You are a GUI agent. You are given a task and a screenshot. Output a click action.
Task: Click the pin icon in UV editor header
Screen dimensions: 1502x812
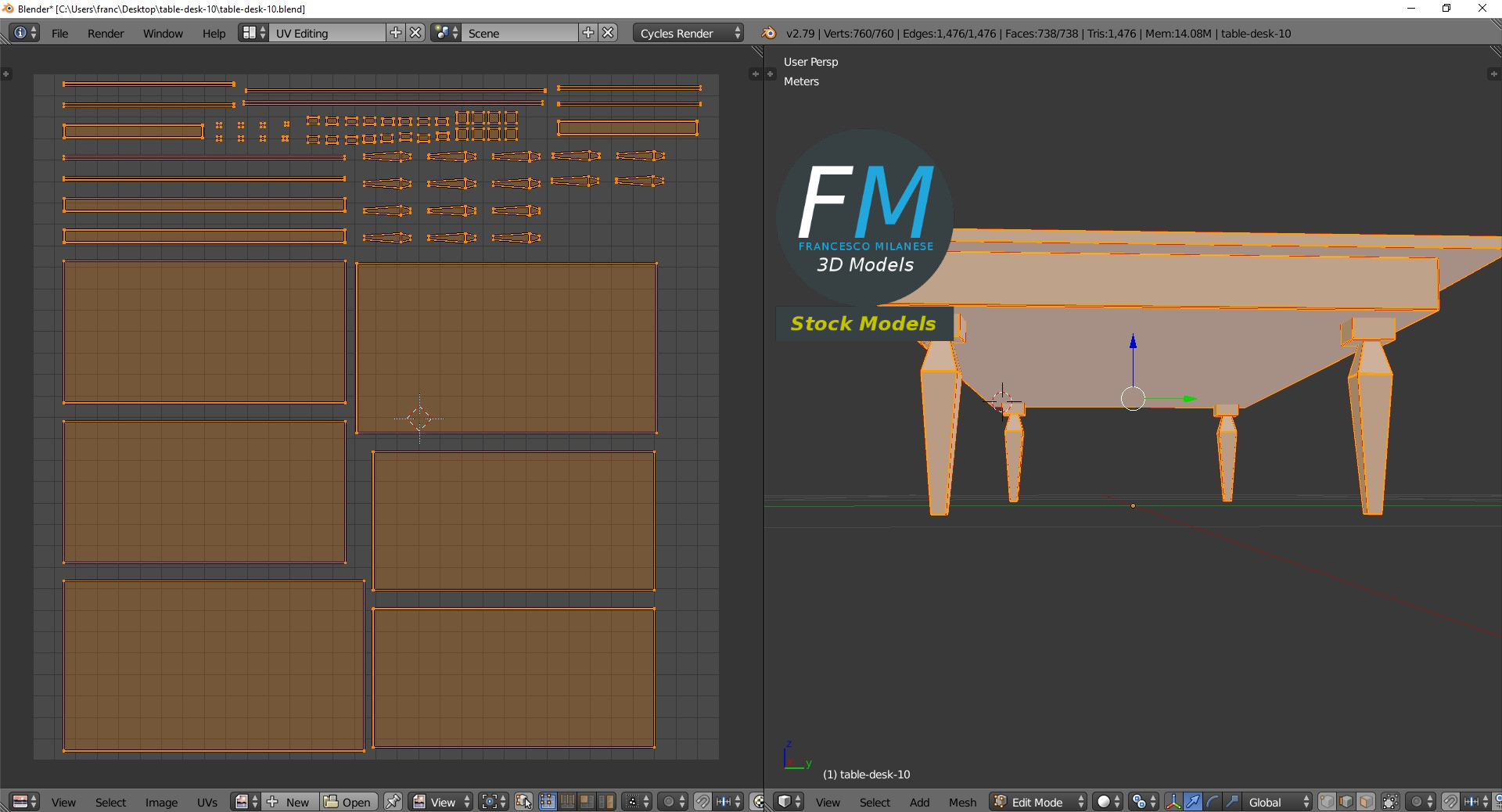(392, 802)
